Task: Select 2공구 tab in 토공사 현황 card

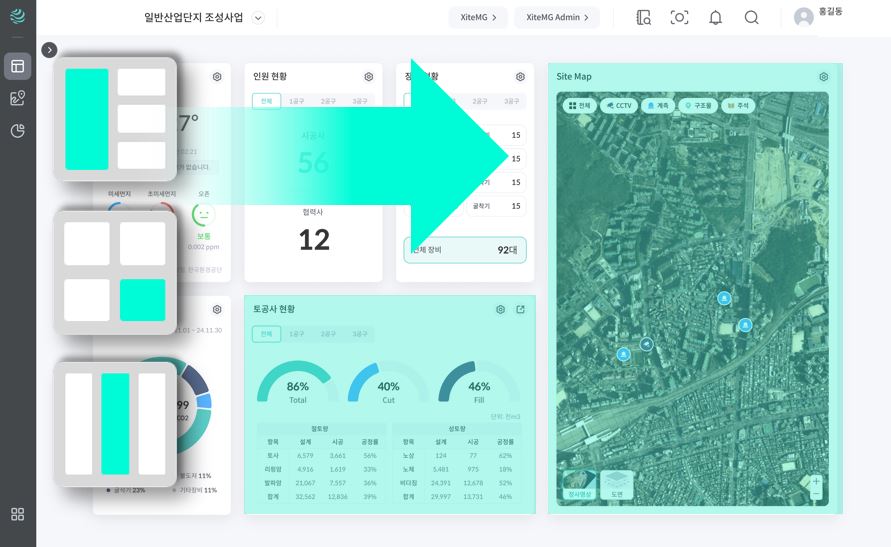Action: [328, 334]
